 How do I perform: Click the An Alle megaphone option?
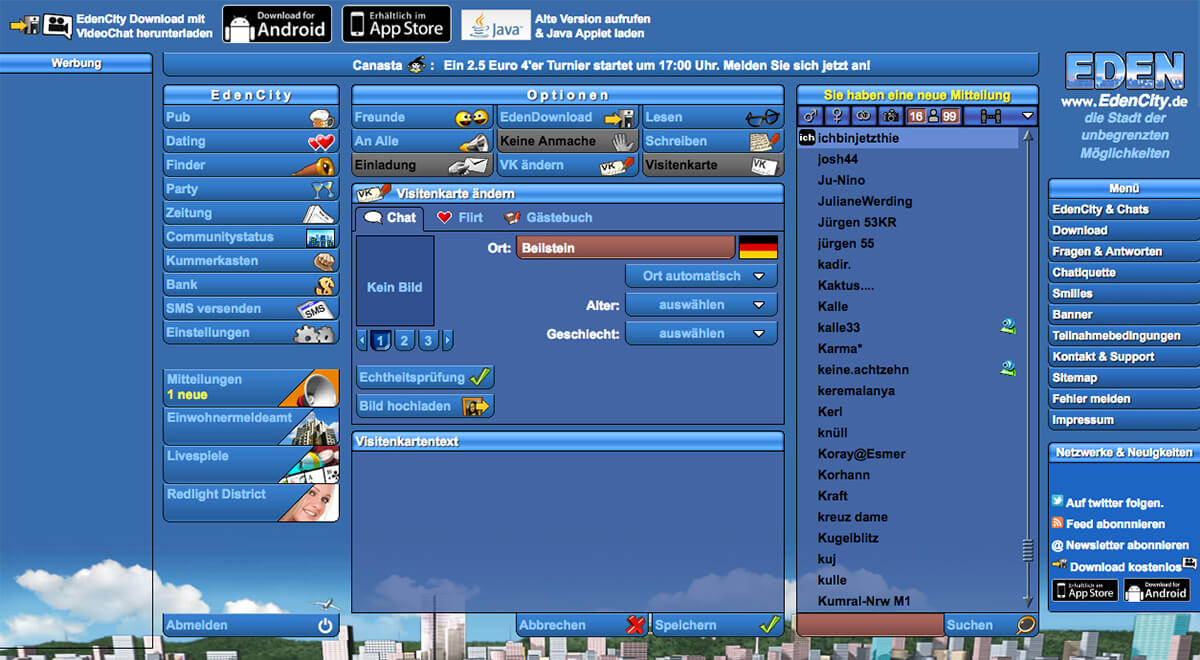pyautogui.click(x=423, y=141)
